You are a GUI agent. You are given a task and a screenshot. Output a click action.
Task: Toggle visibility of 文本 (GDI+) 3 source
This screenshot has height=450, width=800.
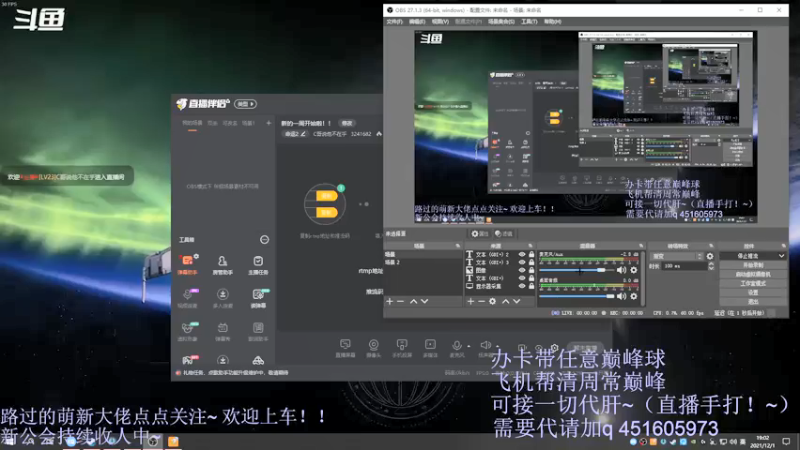522,262
